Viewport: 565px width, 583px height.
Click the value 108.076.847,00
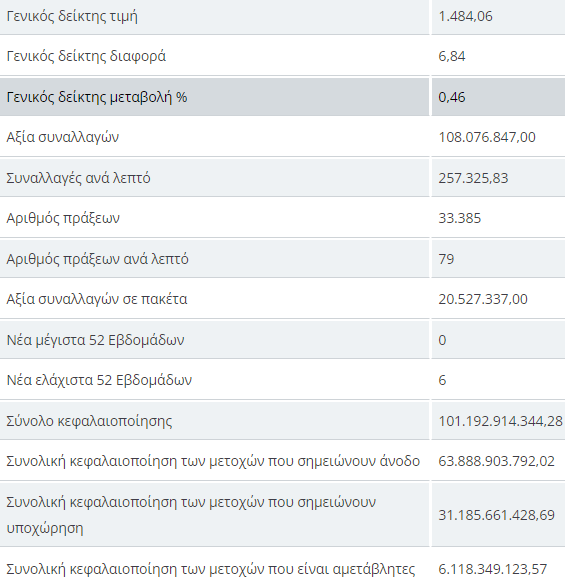(x=487, y=138)
